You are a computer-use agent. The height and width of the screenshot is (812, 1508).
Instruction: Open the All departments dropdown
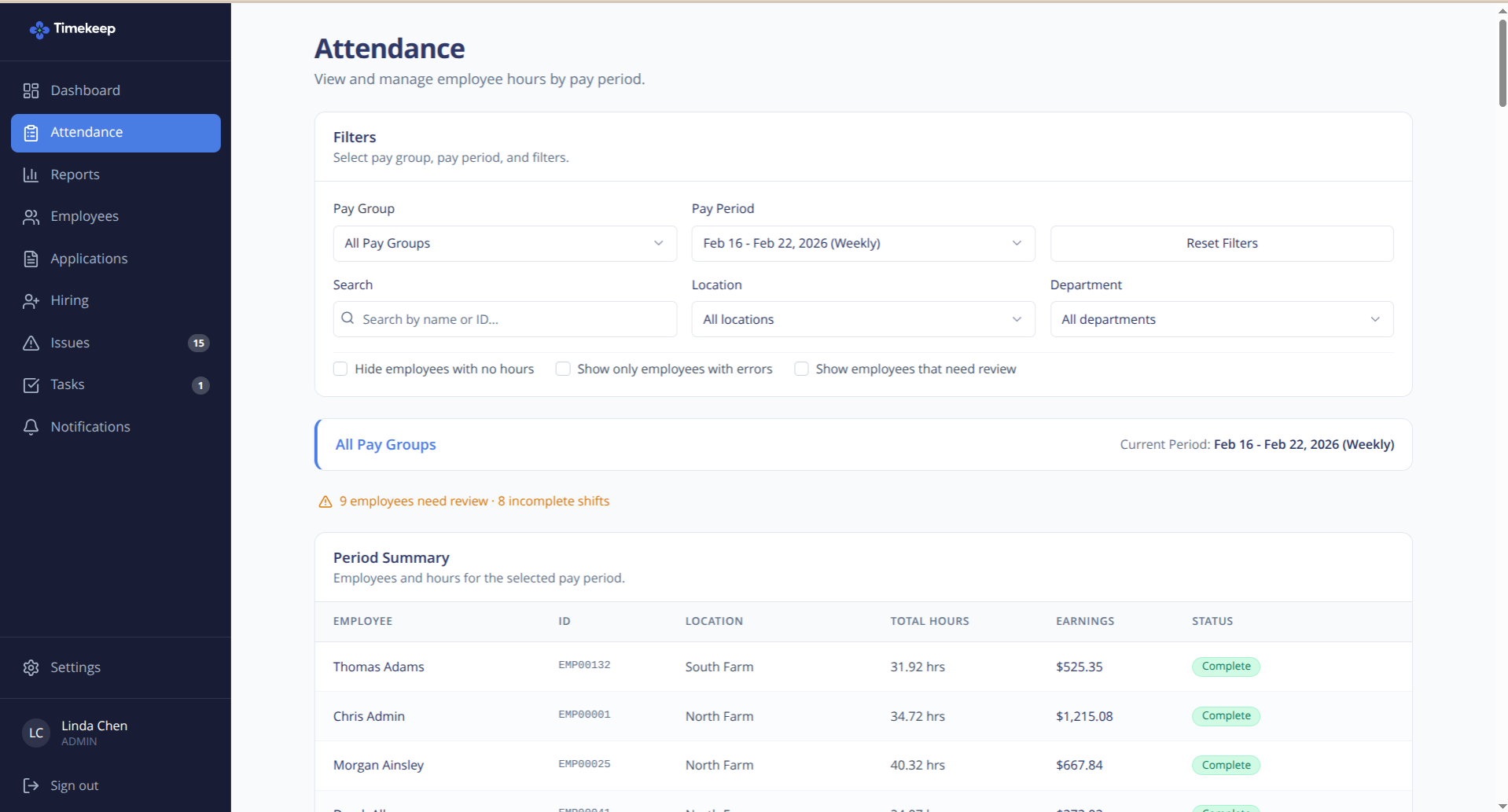(1220, 318)
